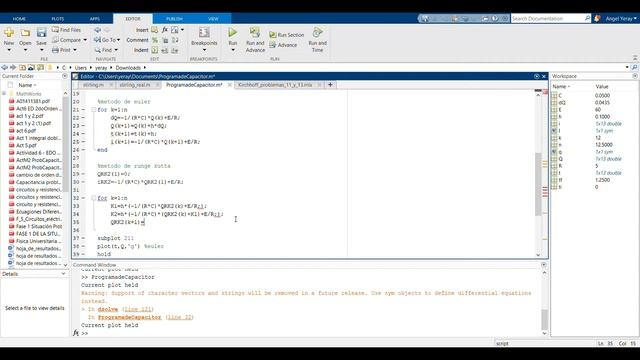Select the A01411381.pdf file

pyautogui.click(x=33, y=101)
